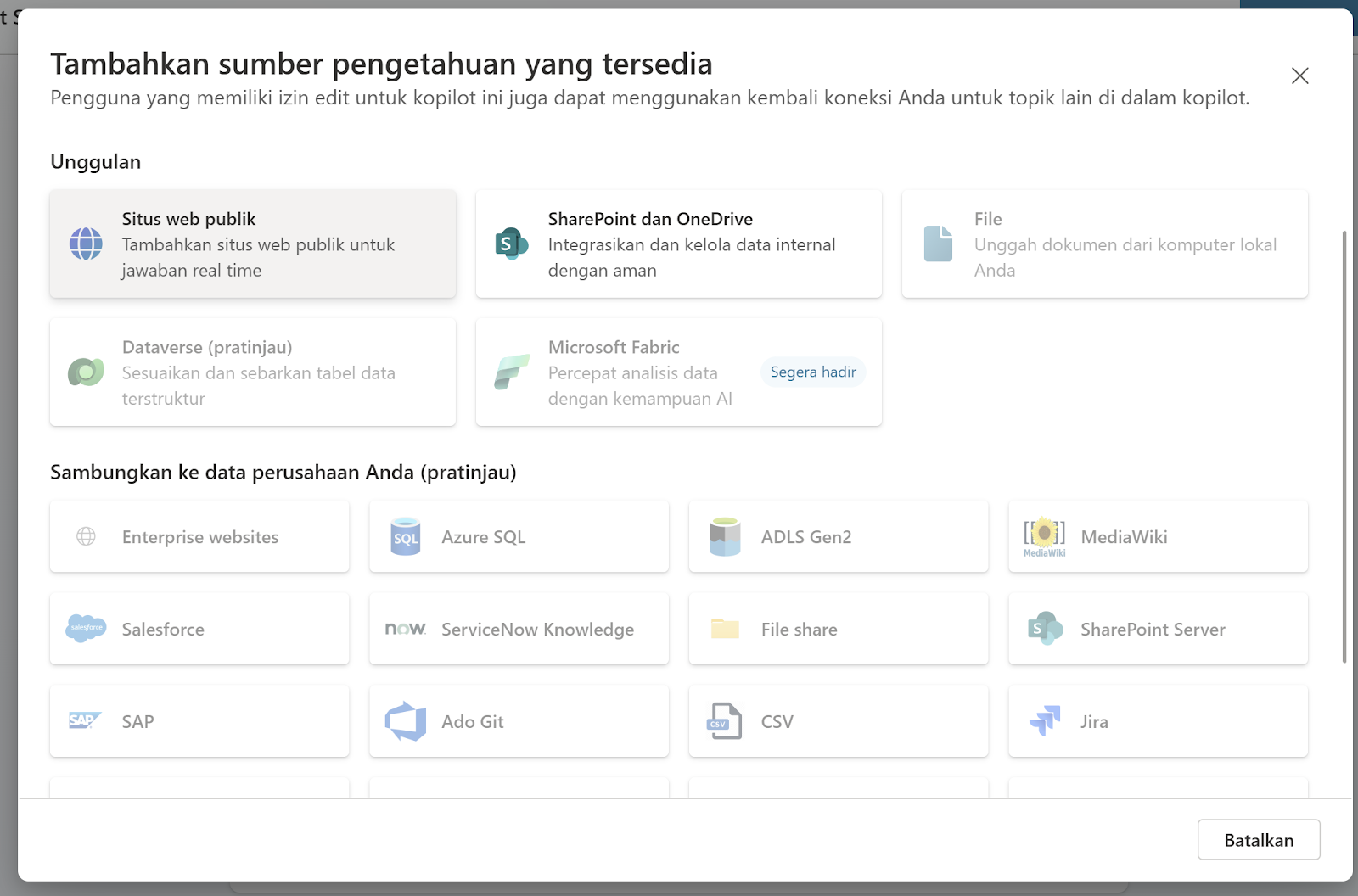Click the Ado Git logo icon
The width and height of the screenshot is (1358, 896).
(406, 721)
